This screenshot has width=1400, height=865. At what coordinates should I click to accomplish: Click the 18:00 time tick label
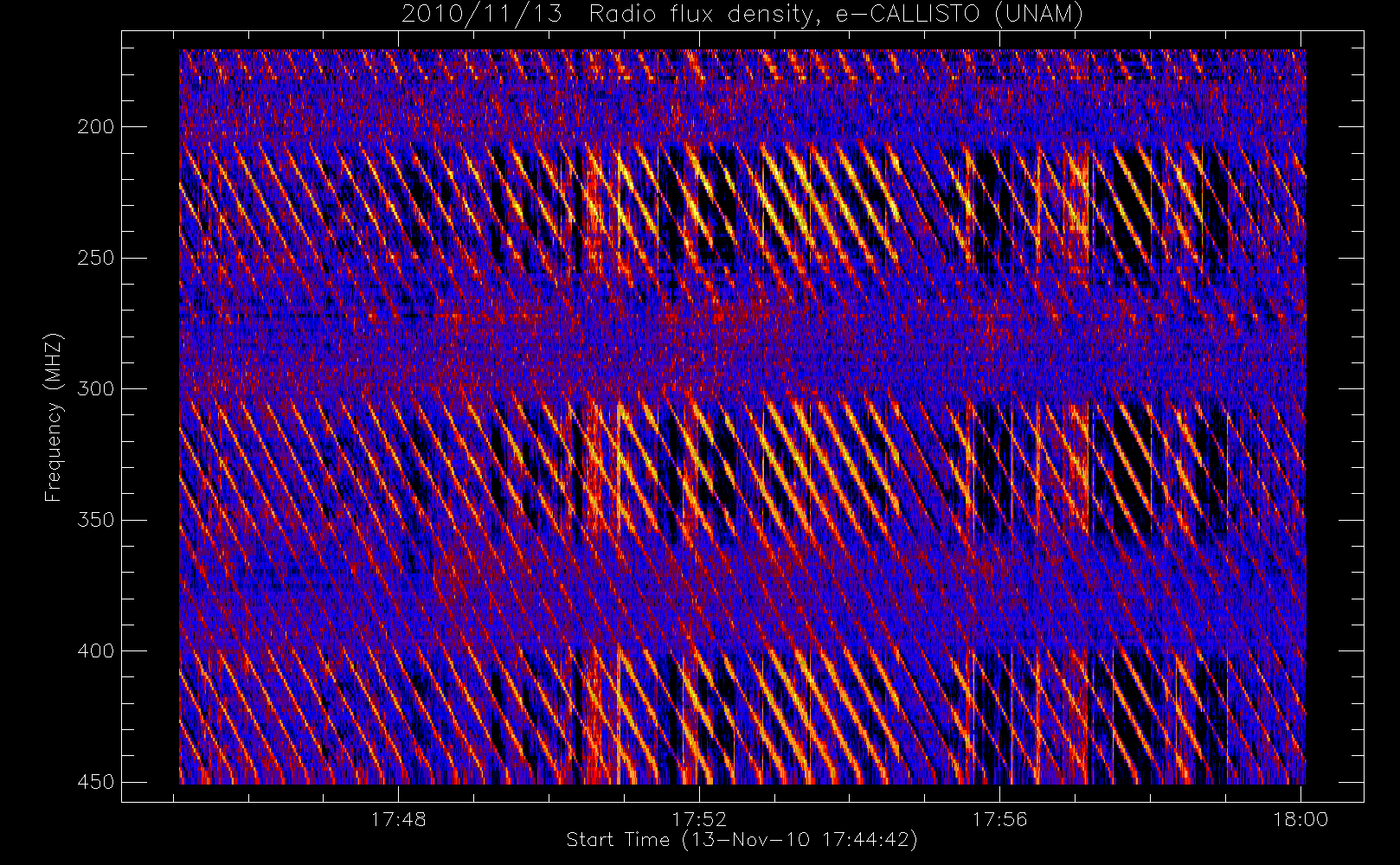pyautogui.click(x=1300, y=818)
